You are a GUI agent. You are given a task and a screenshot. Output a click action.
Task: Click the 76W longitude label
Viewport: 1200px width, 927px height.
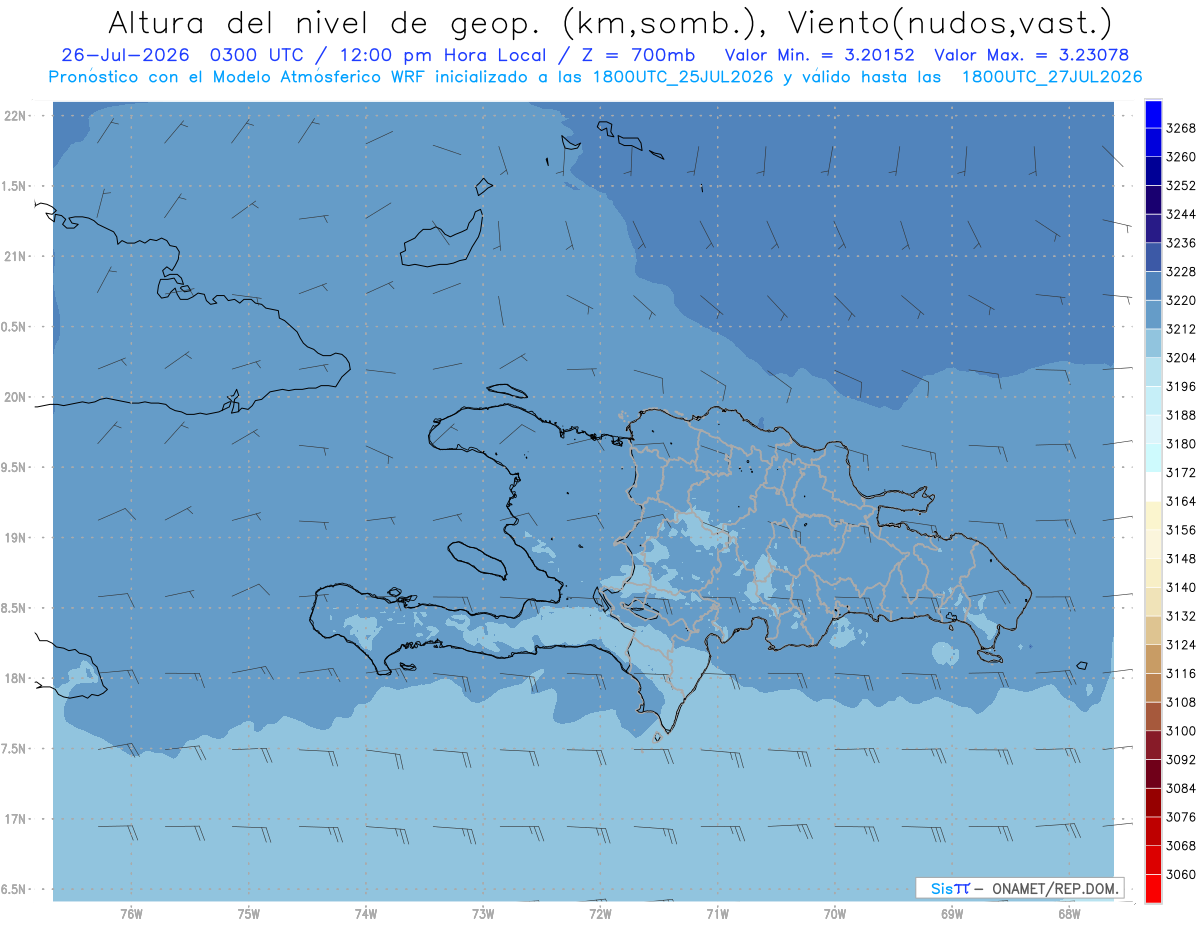tap(131, 914)
